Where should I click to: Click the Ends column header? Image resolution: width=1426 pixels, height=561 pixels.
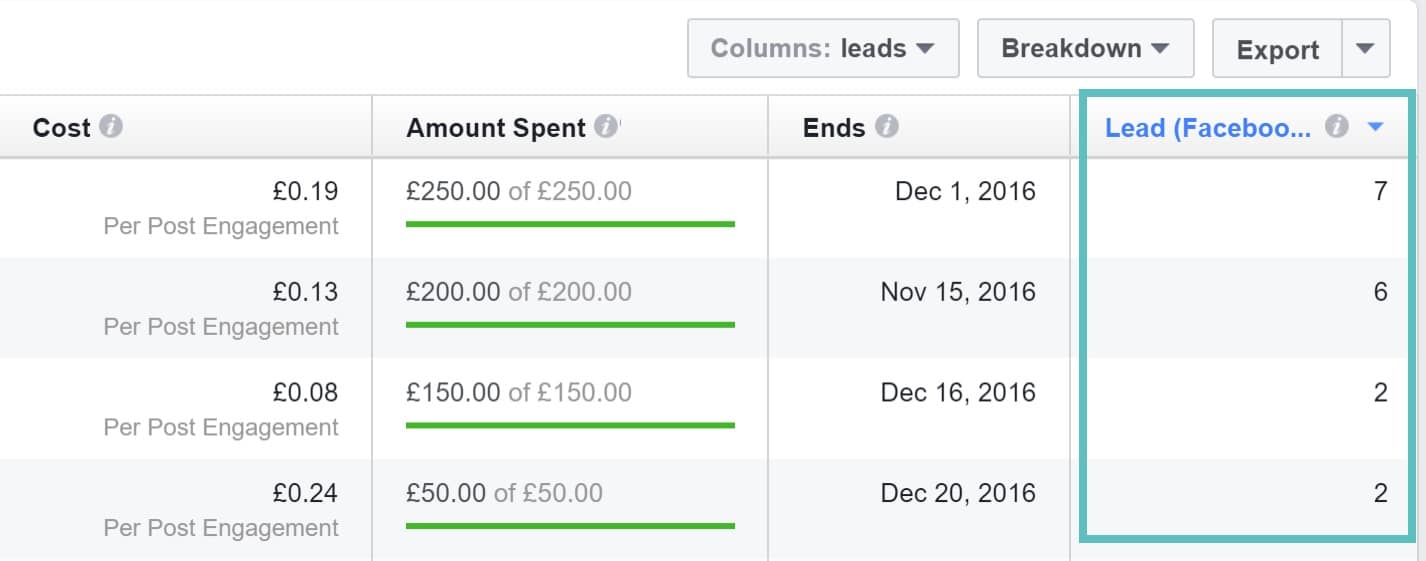(x=833, y=128)
